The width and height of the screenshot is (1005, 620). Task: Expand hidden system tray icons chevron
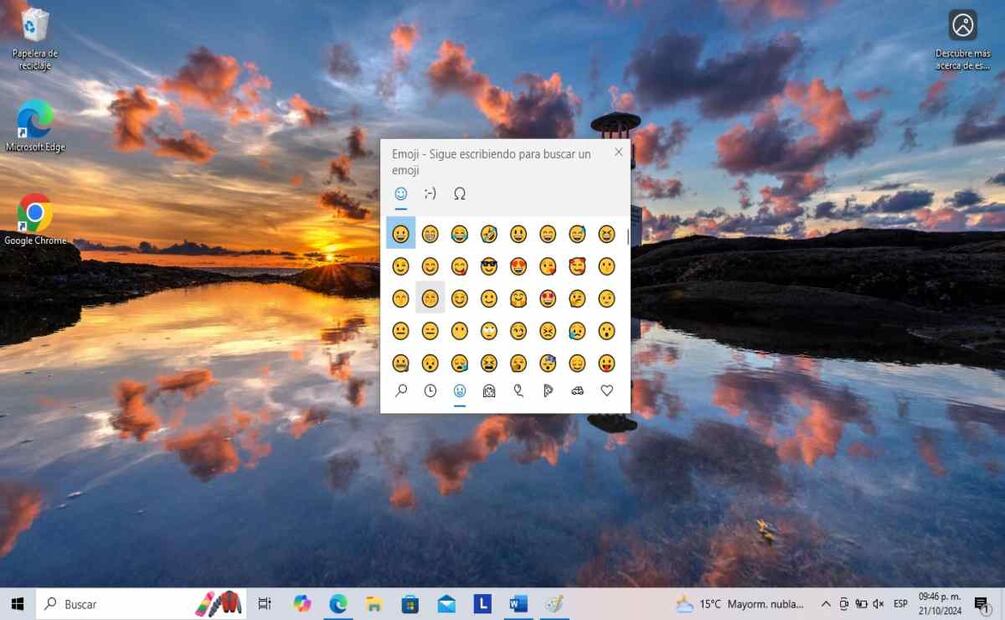[x=825, y=604]
